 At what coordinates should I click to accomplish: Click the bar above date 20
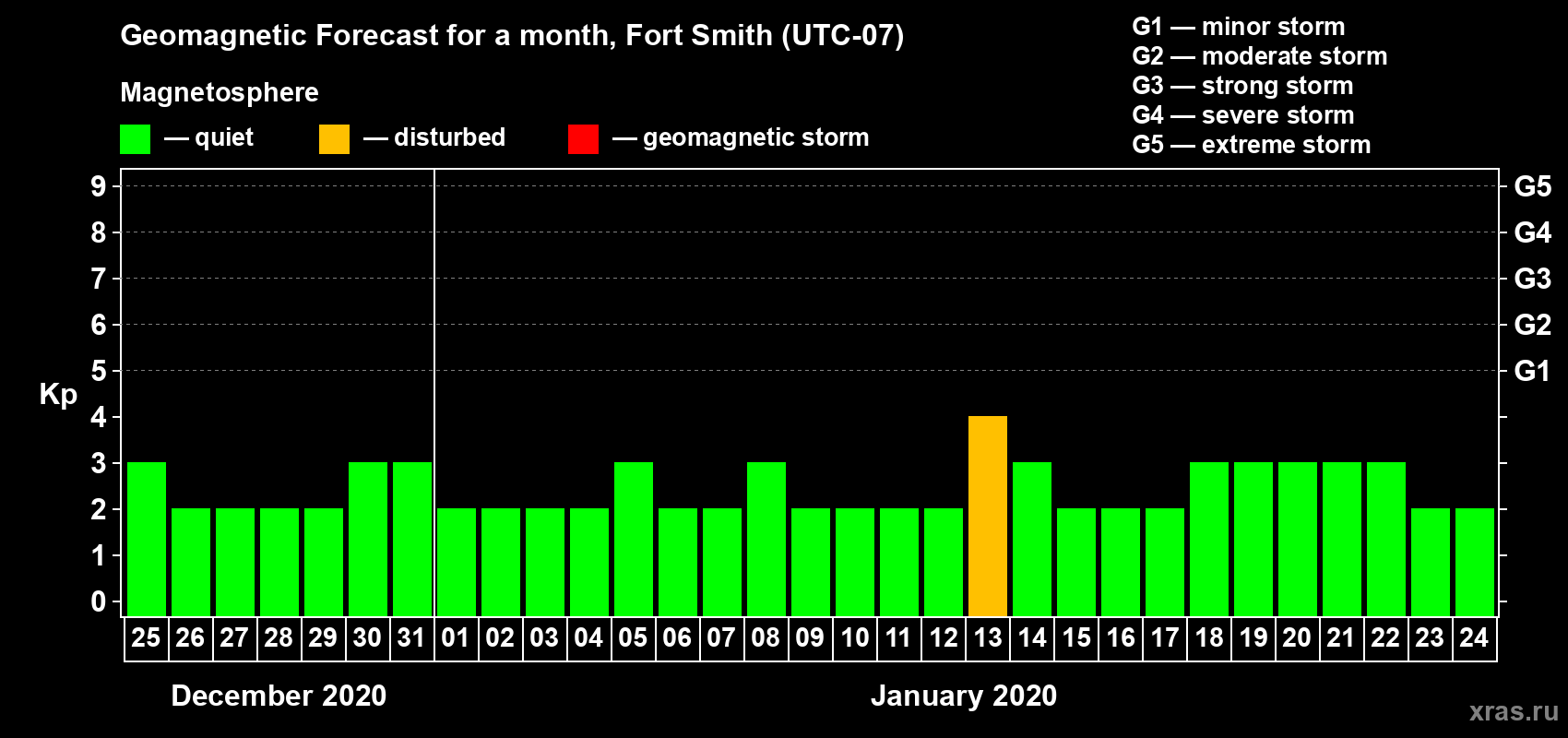coord(1298,539)
